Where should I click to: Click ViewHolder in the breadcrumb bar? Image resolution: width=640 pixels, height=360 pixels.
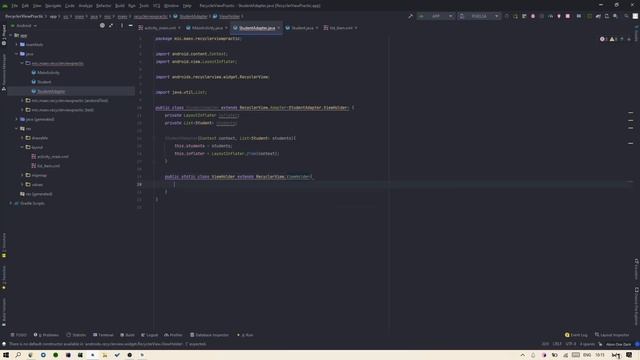[229, 16]
